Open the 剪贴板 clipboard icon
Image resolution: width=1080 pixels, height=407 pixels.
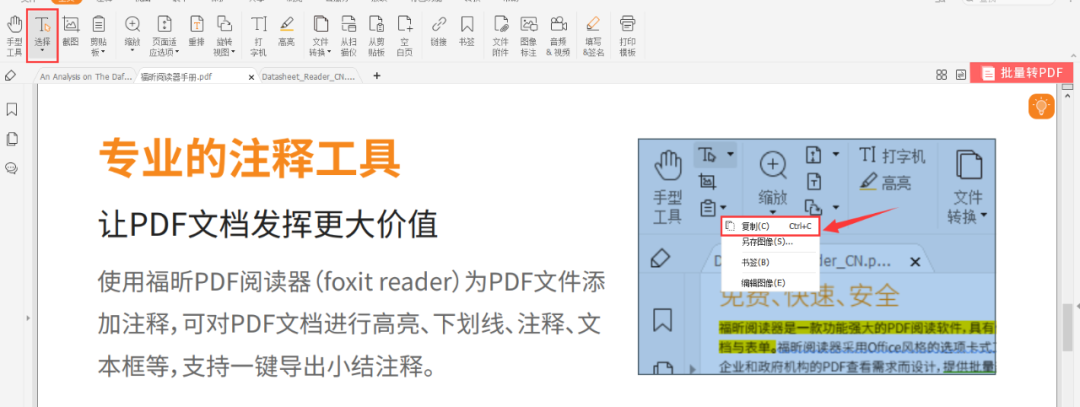point(98,25)
